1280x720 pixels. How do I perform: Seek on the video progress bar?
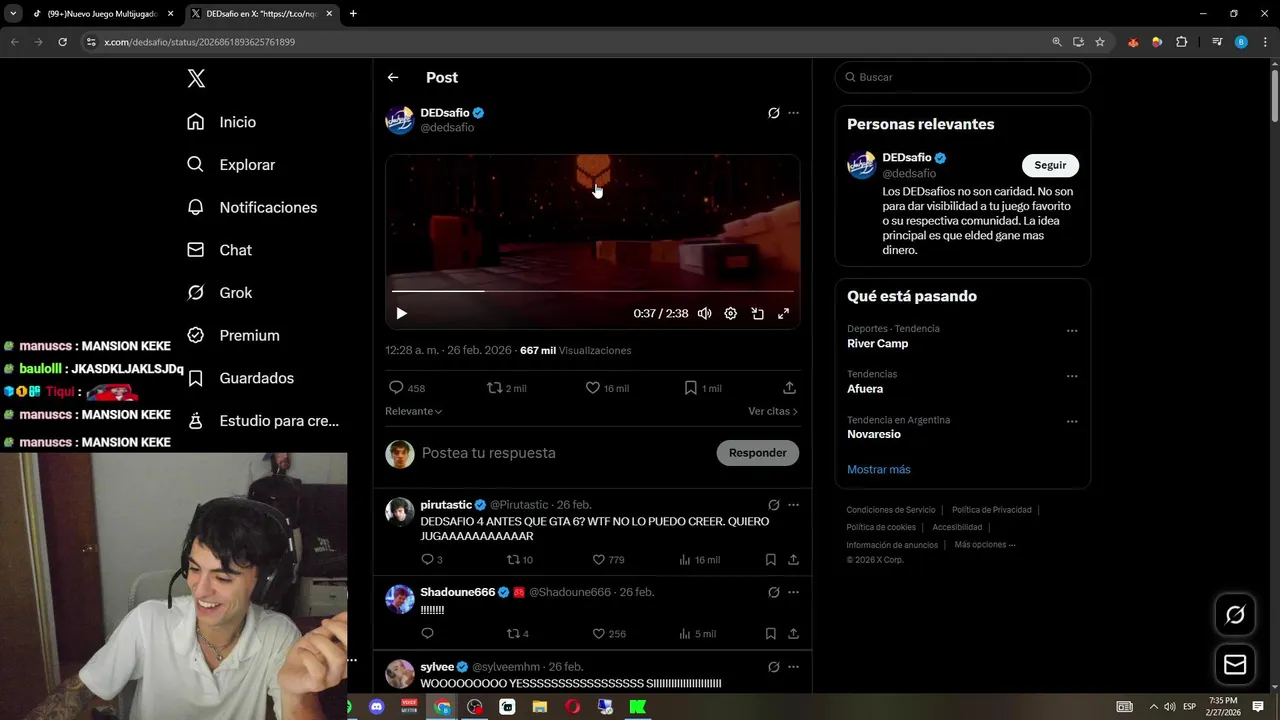click(592, 291)
